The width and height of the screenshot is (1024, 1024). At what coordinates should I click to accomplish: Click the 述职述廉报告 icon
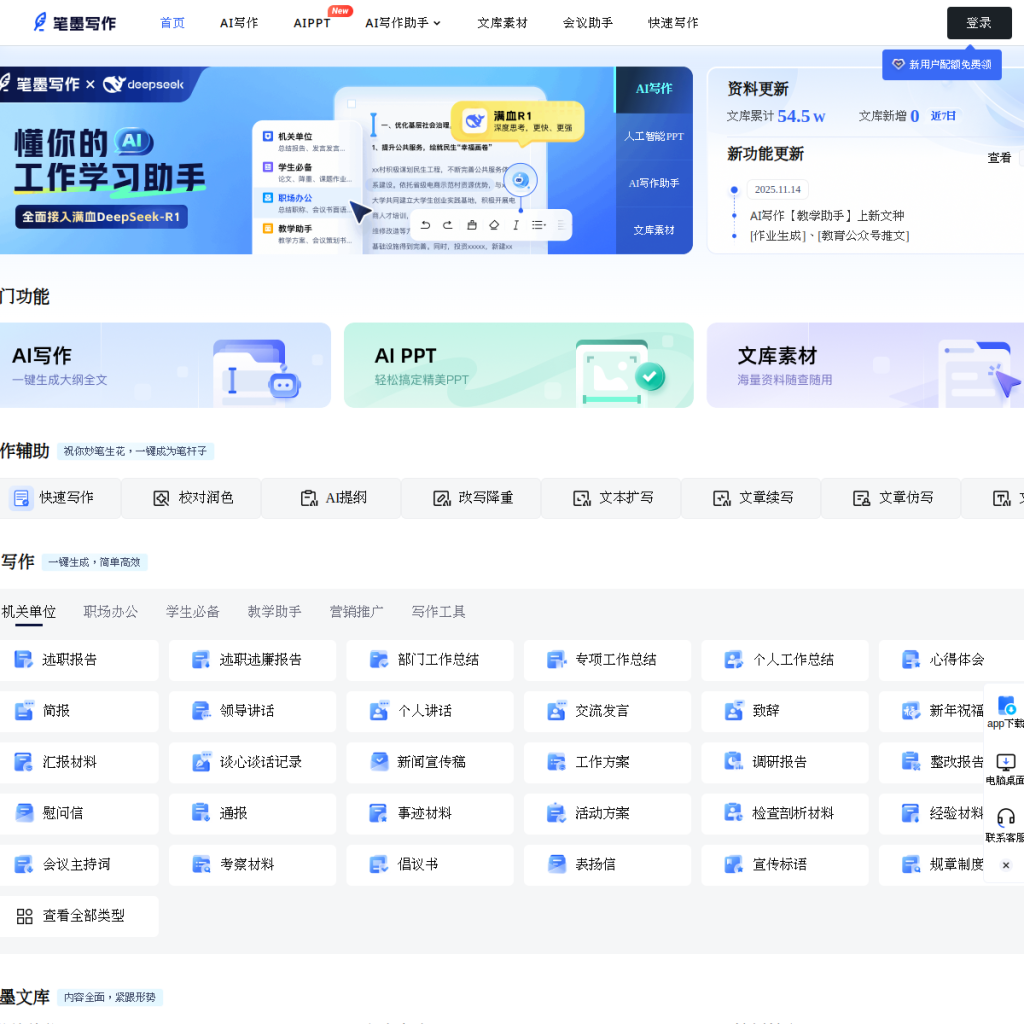pos(200,660)
